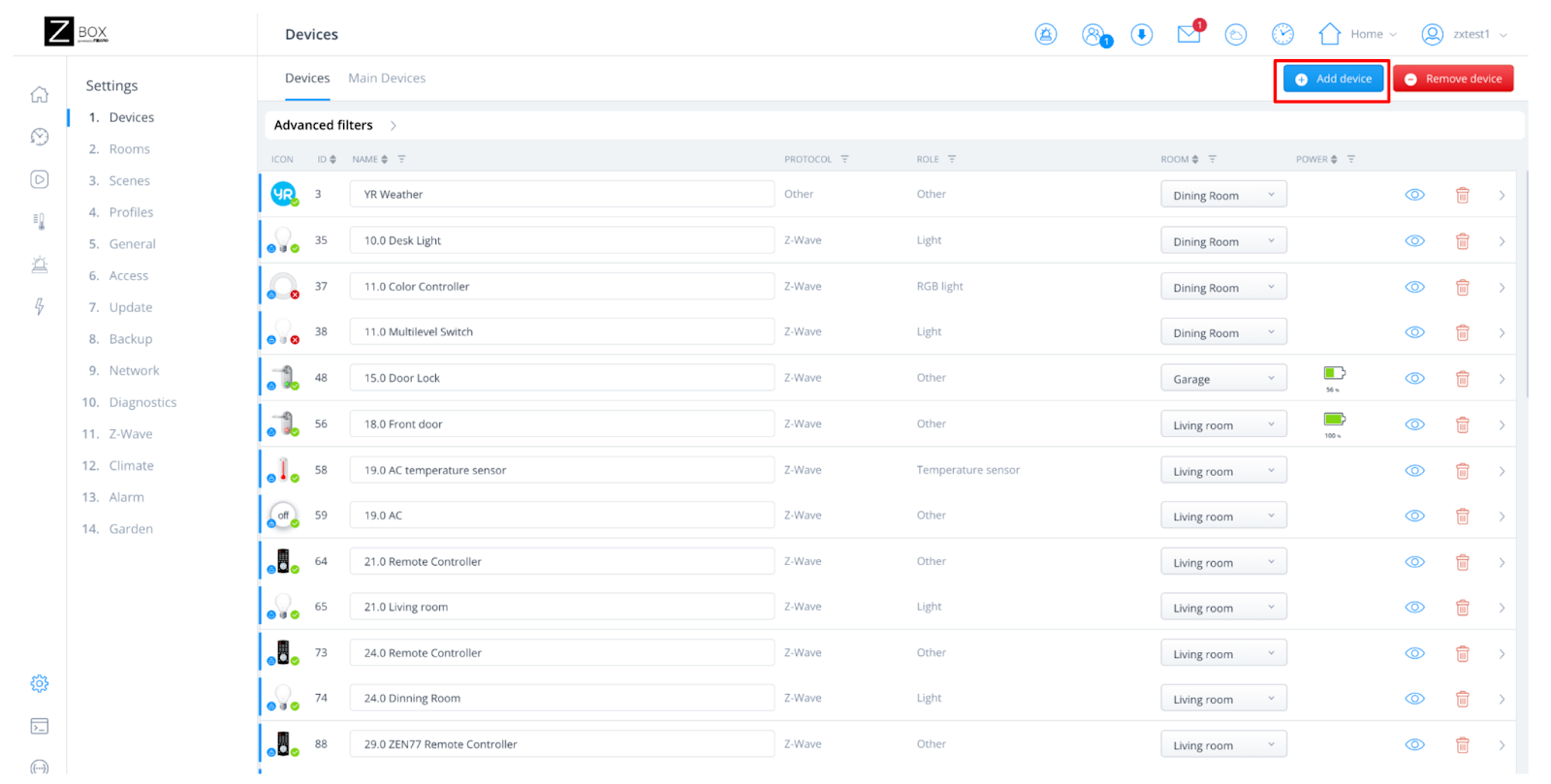Open climate thermometer icon in left sidebar
The height and width of the screenshot is (784, 1551).
(x=39, y=221)
